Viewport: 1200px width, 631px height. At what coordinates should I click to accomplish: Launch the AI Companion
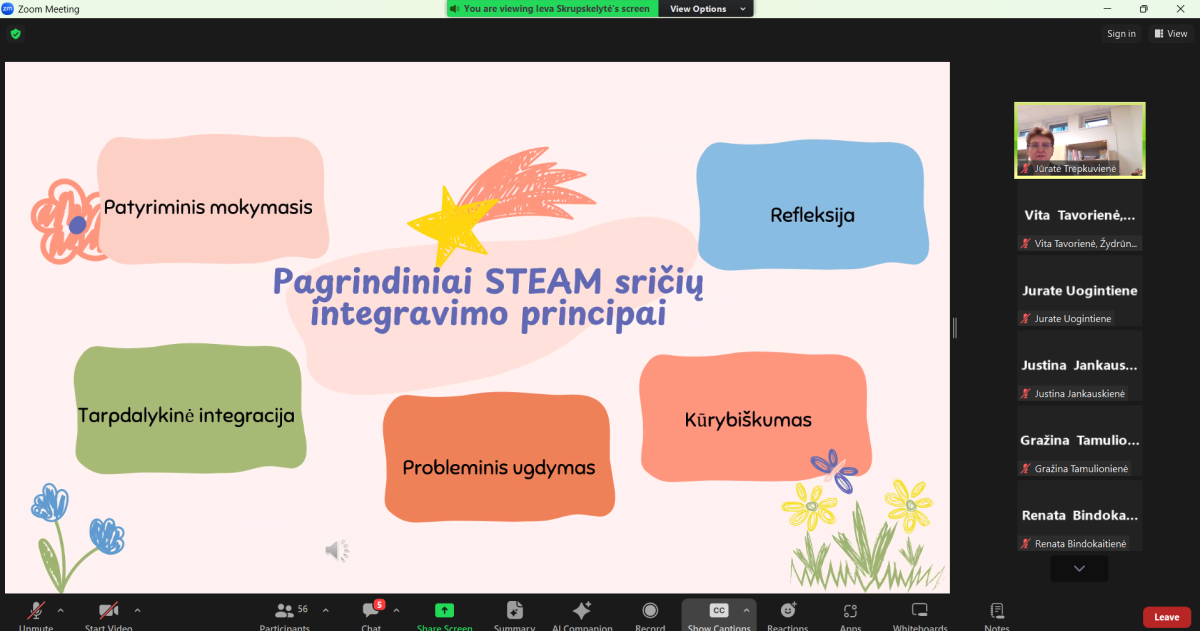coord(581,612)
